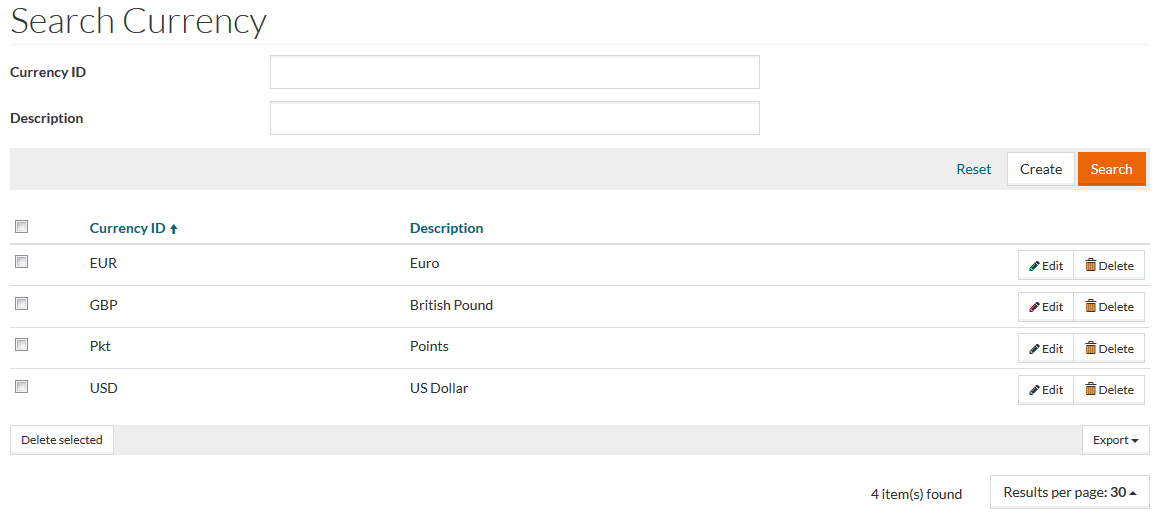Click the Create button

pyautogui.click(x=1040, y=169)
